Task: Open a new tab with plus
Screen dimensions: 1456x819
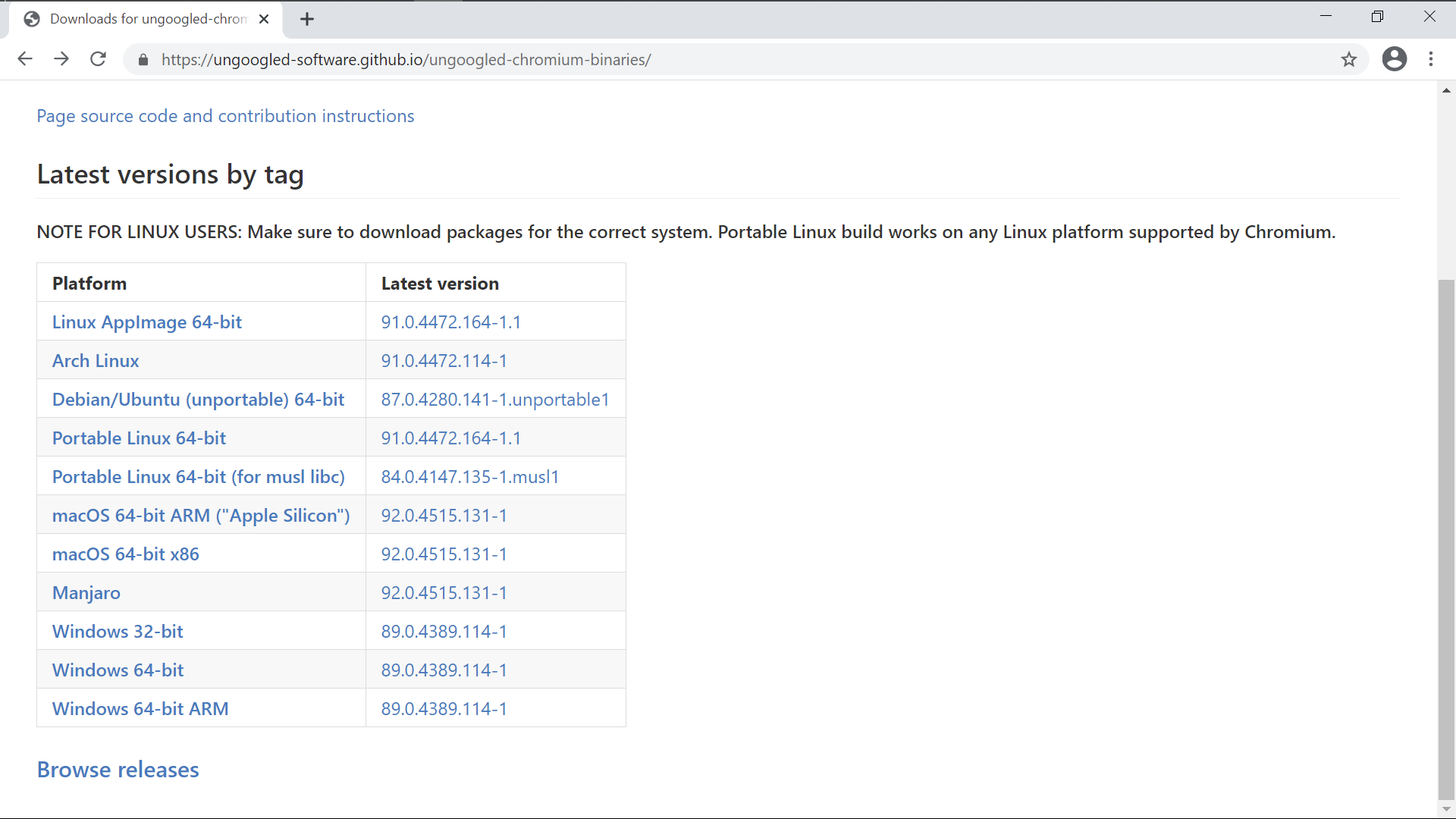Action: pos(307,20)
